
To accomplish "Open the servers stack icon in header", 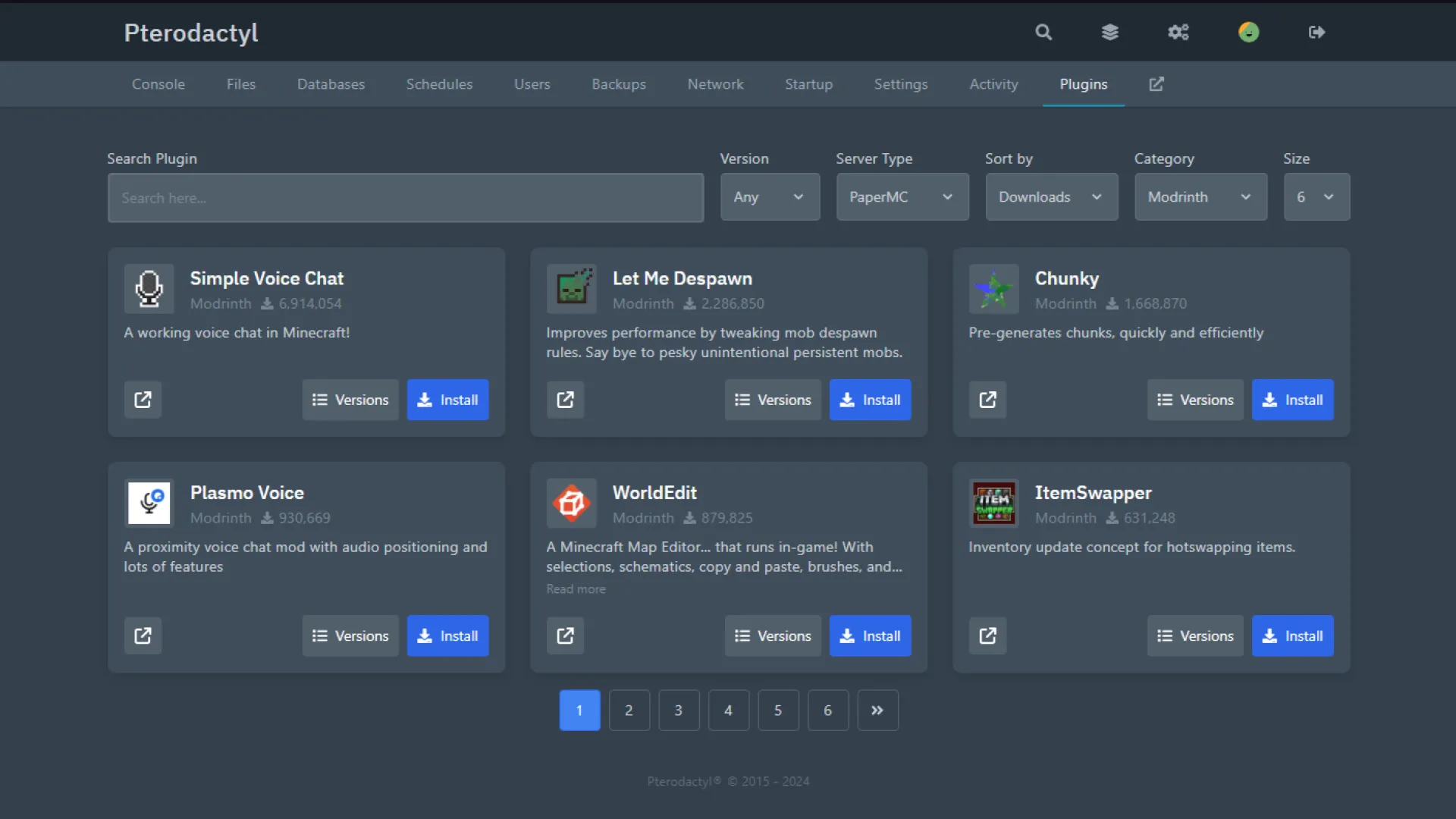I will [x=1109, y=32].
